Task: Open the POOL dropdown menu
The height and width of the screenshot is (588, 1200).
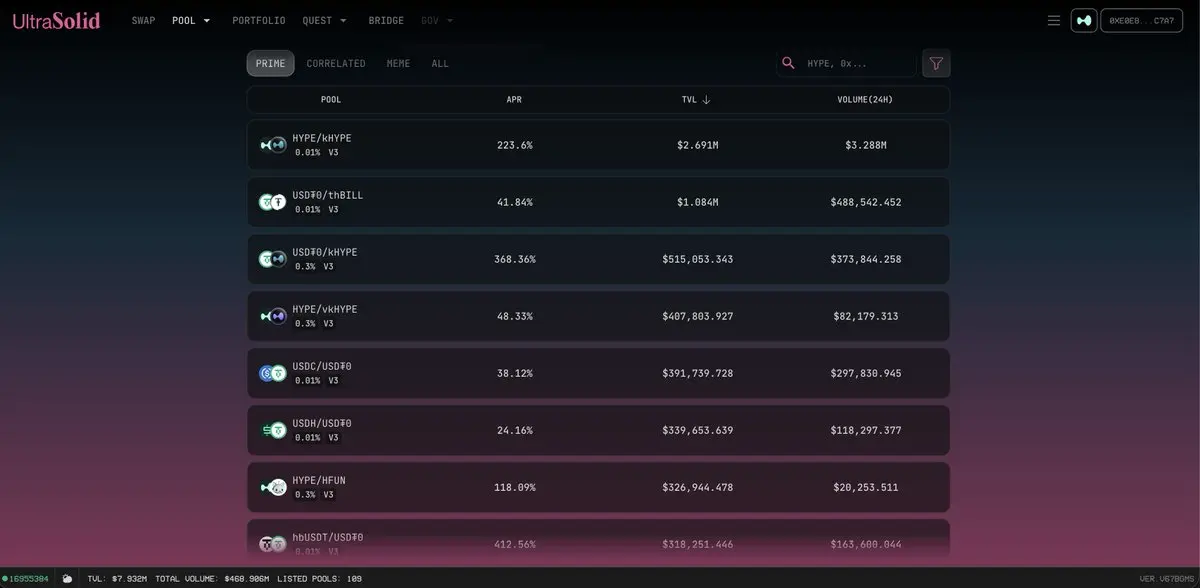Action: click(x=191, y=20)
